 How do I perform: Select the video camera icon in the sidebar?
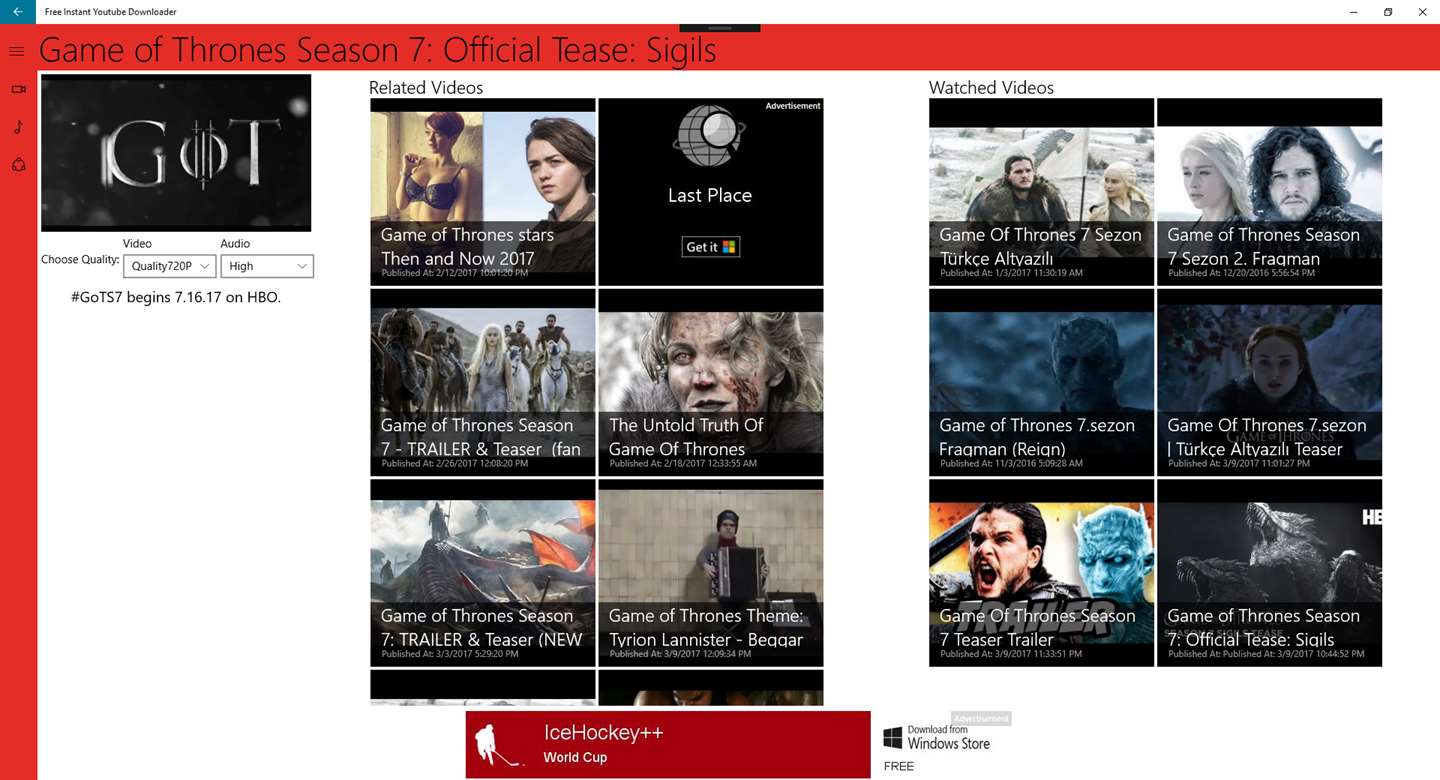click(x=18, y=89)
